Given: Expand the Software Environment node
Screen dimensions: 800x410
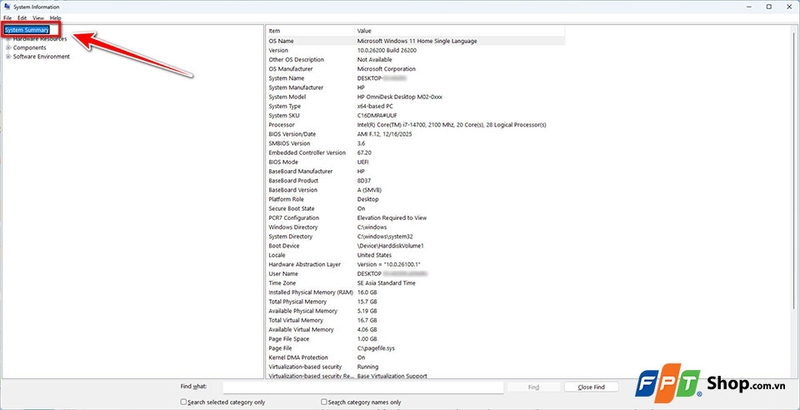Looking at the screenshot, I should 8,57.
